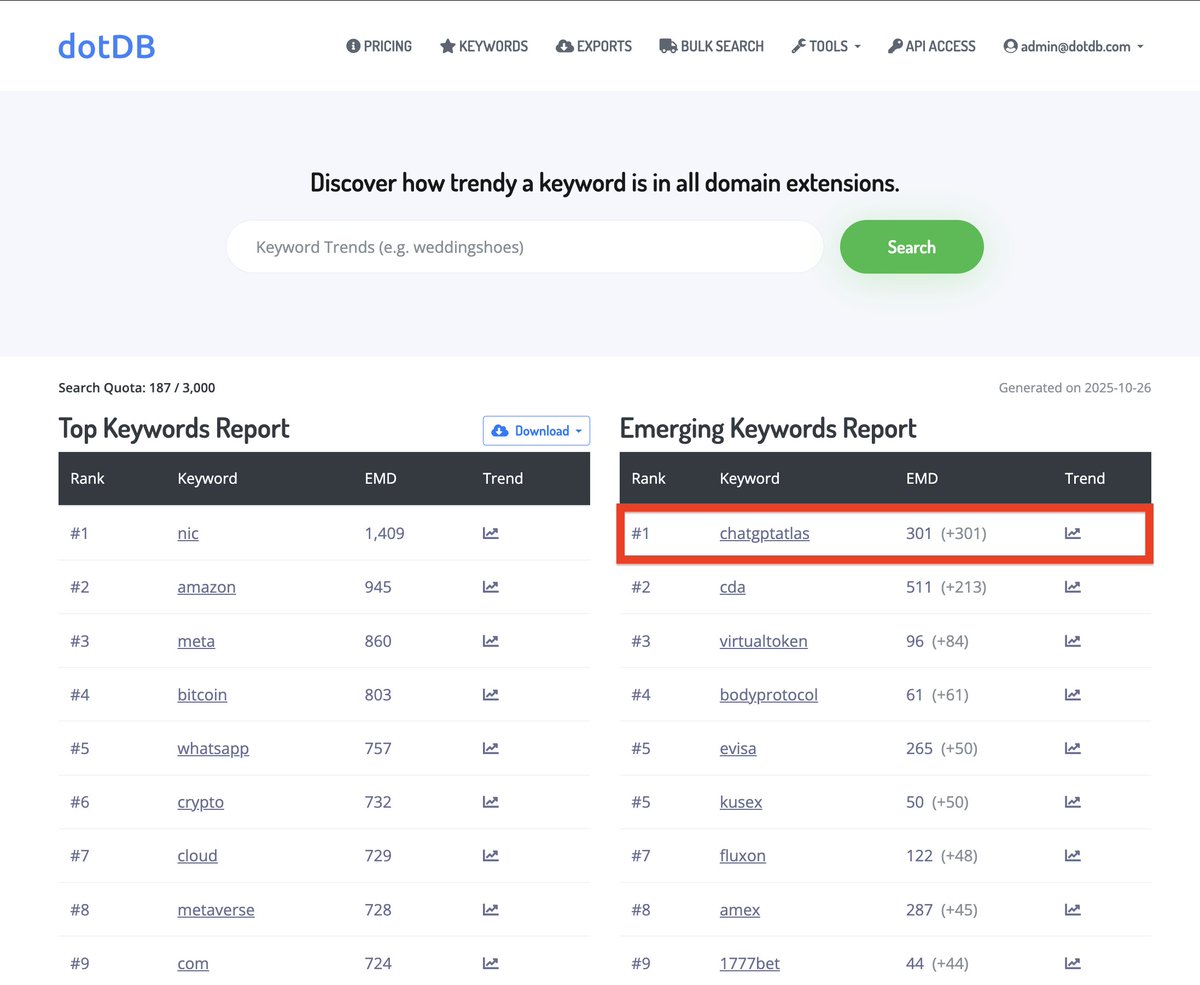Open the amex keyword link
Viewport: 1200px width, 985px height.
740,910
